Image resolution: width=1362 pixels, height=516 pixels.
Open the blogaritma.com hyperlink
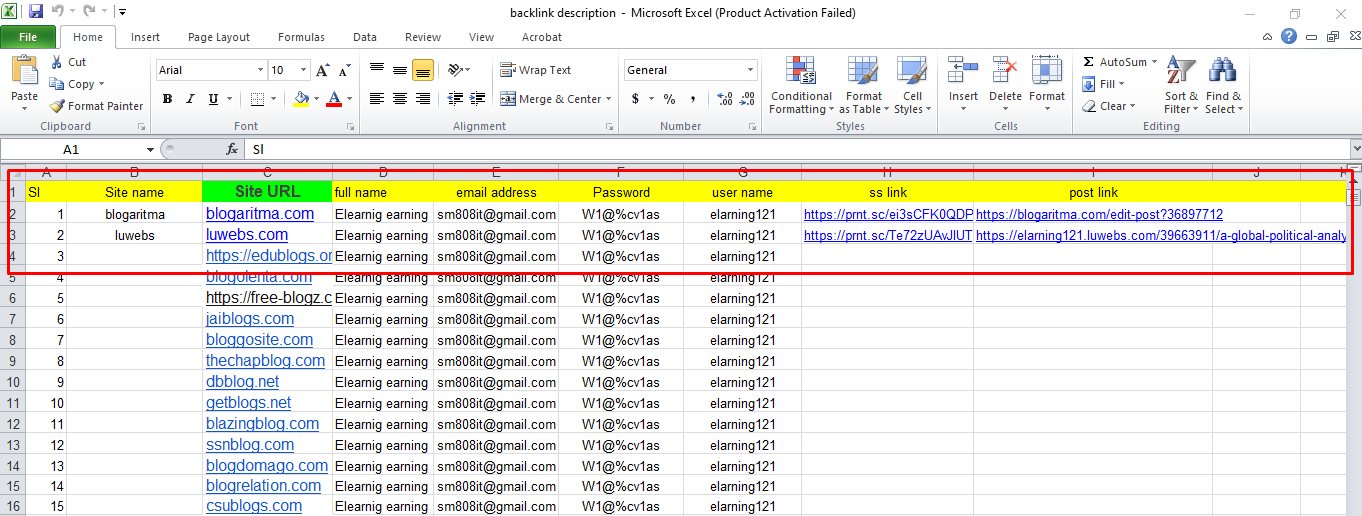260,214
